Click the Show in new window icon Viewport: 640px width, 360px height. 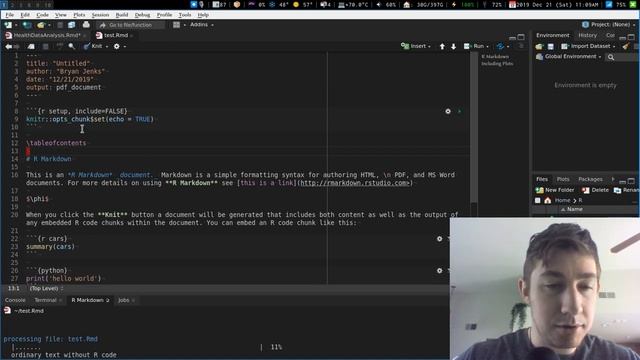pos(31,47)
